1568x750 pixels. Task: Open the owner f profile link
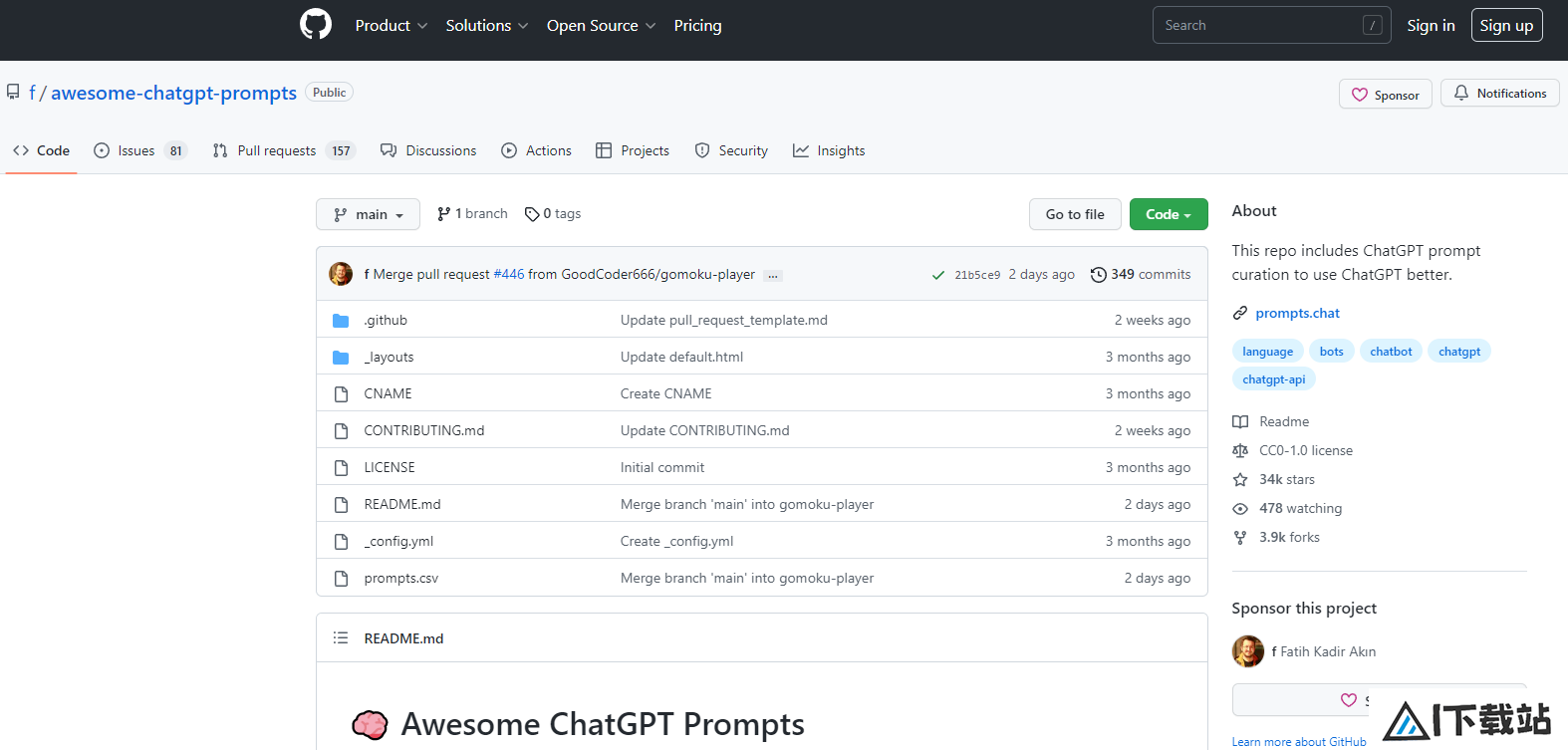(x=33, y=93)
